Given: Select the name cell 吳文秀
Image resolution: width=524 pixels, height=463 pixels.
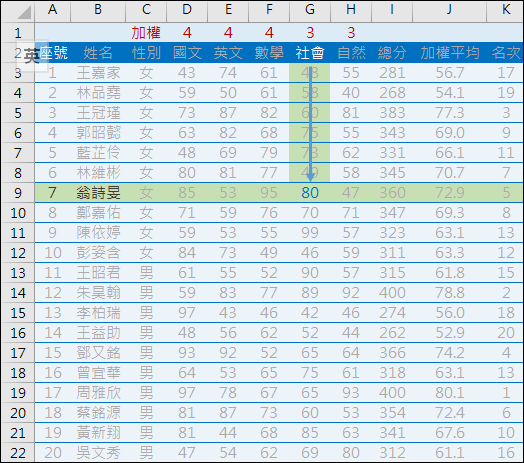Looking at the screenshot, I should point(98,453).
